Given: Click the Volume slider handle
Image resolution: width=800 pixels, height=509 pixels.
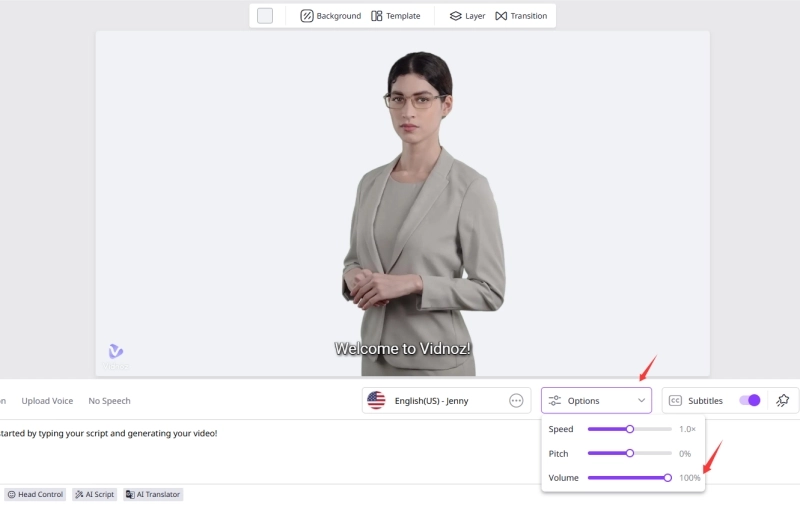Looking at the screenshot, I should 668,478.
